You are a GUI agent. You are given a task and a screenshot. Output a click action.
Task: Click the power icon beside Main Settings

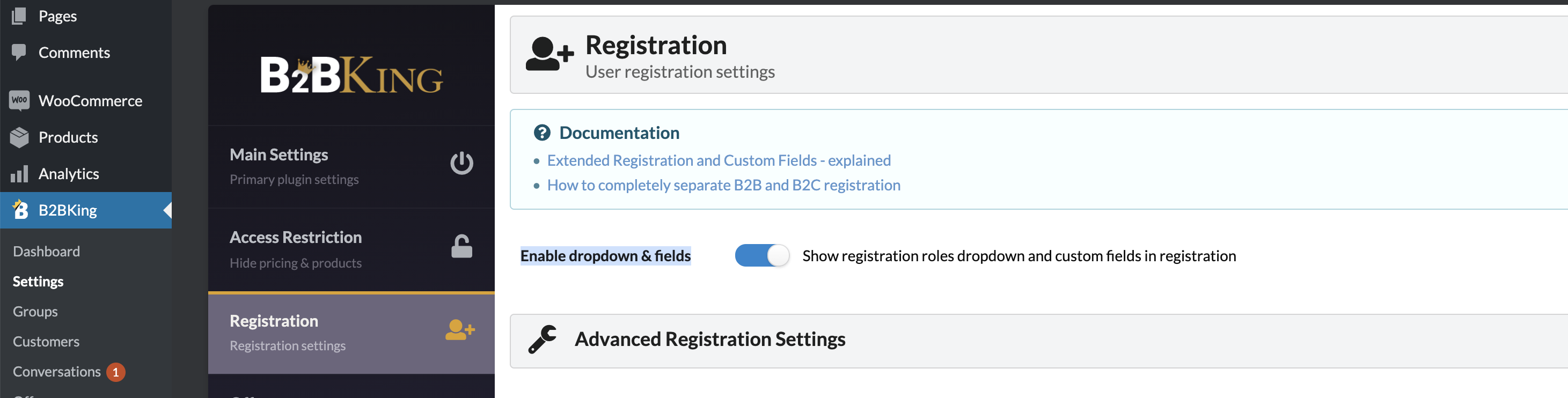tap(461, 163)
